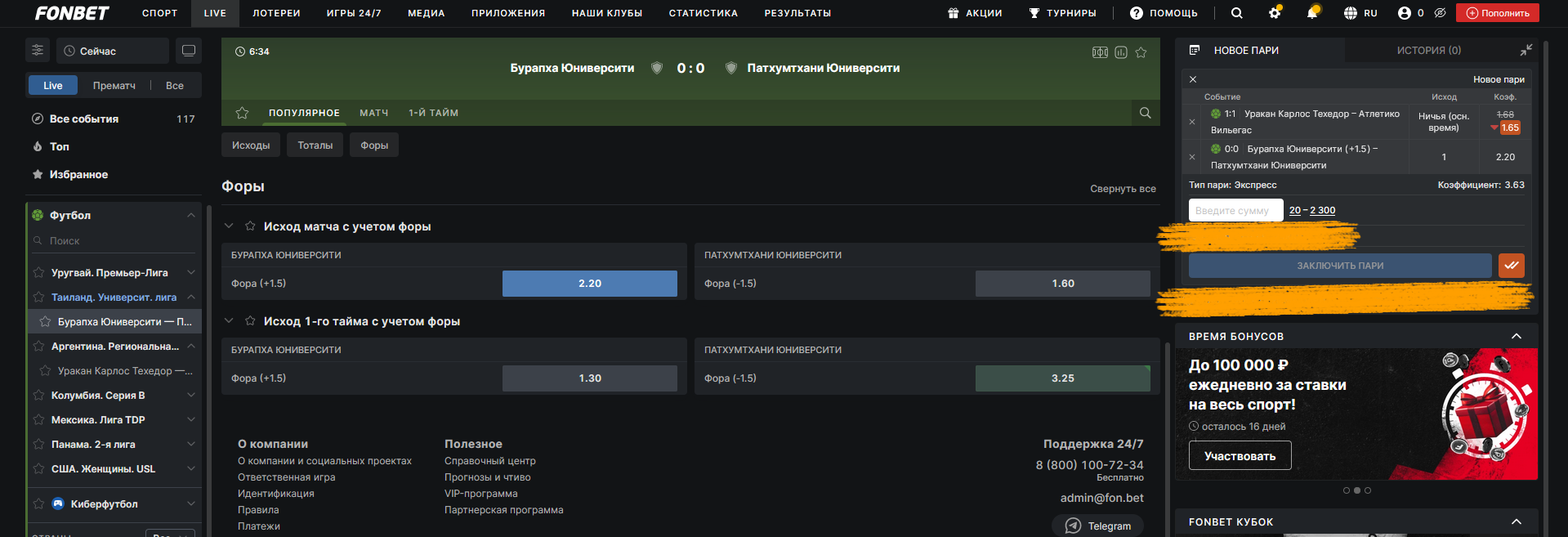Click ЗАКЛЮЧИТЬ ПАРИ button
This screenshot has width=1568, height=537.
[x=1340, y=266]
